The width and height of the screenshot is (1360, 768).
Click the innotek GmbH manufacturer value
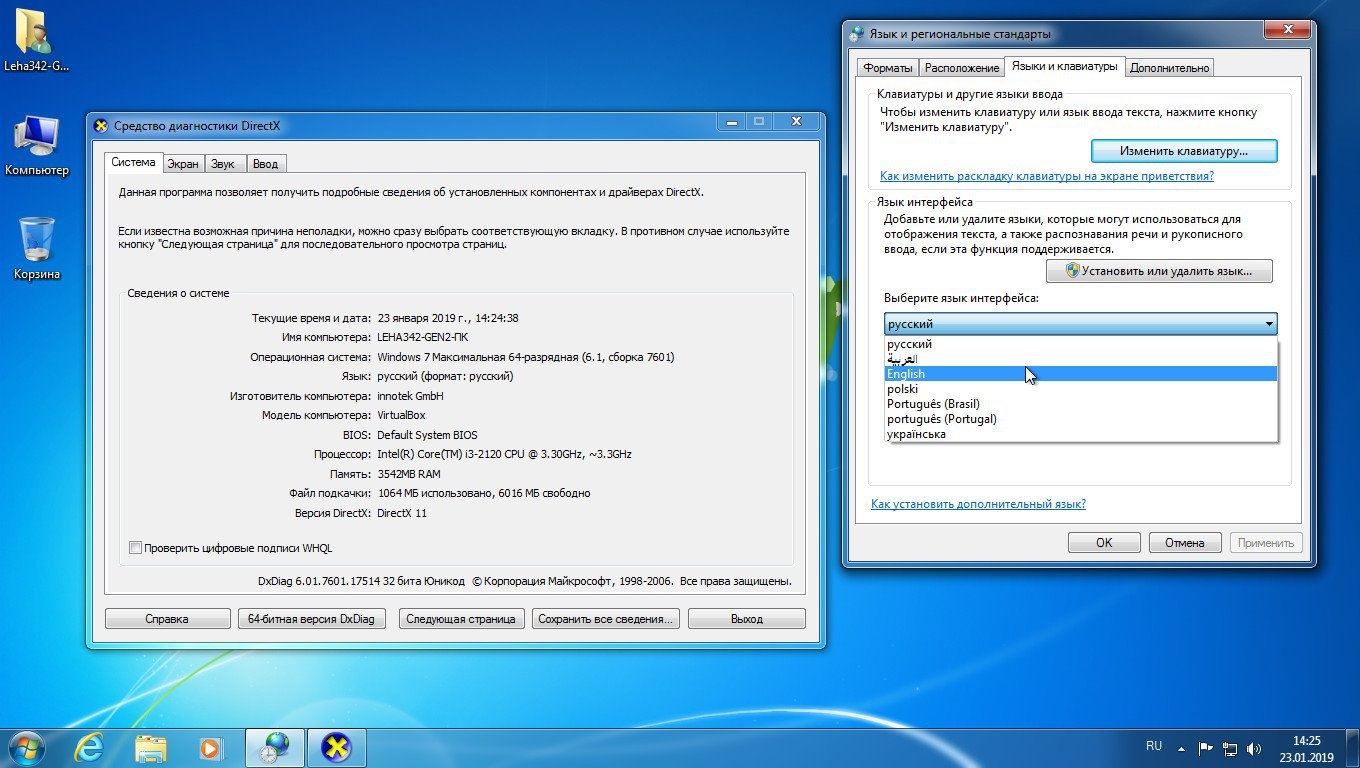coord(410,396)
